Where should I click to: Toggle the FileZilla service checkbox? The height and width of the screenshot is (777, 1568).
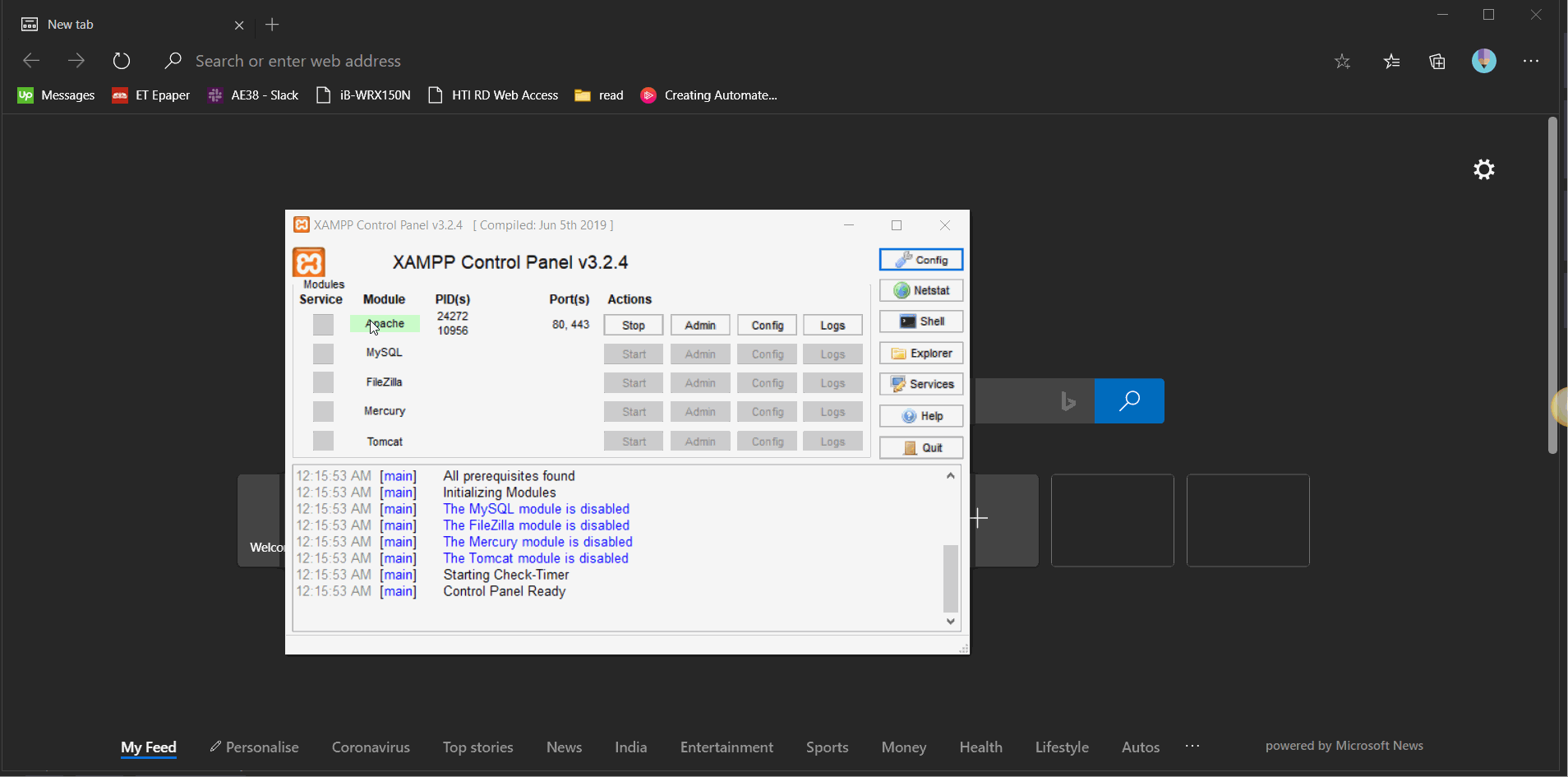point(323,382)
